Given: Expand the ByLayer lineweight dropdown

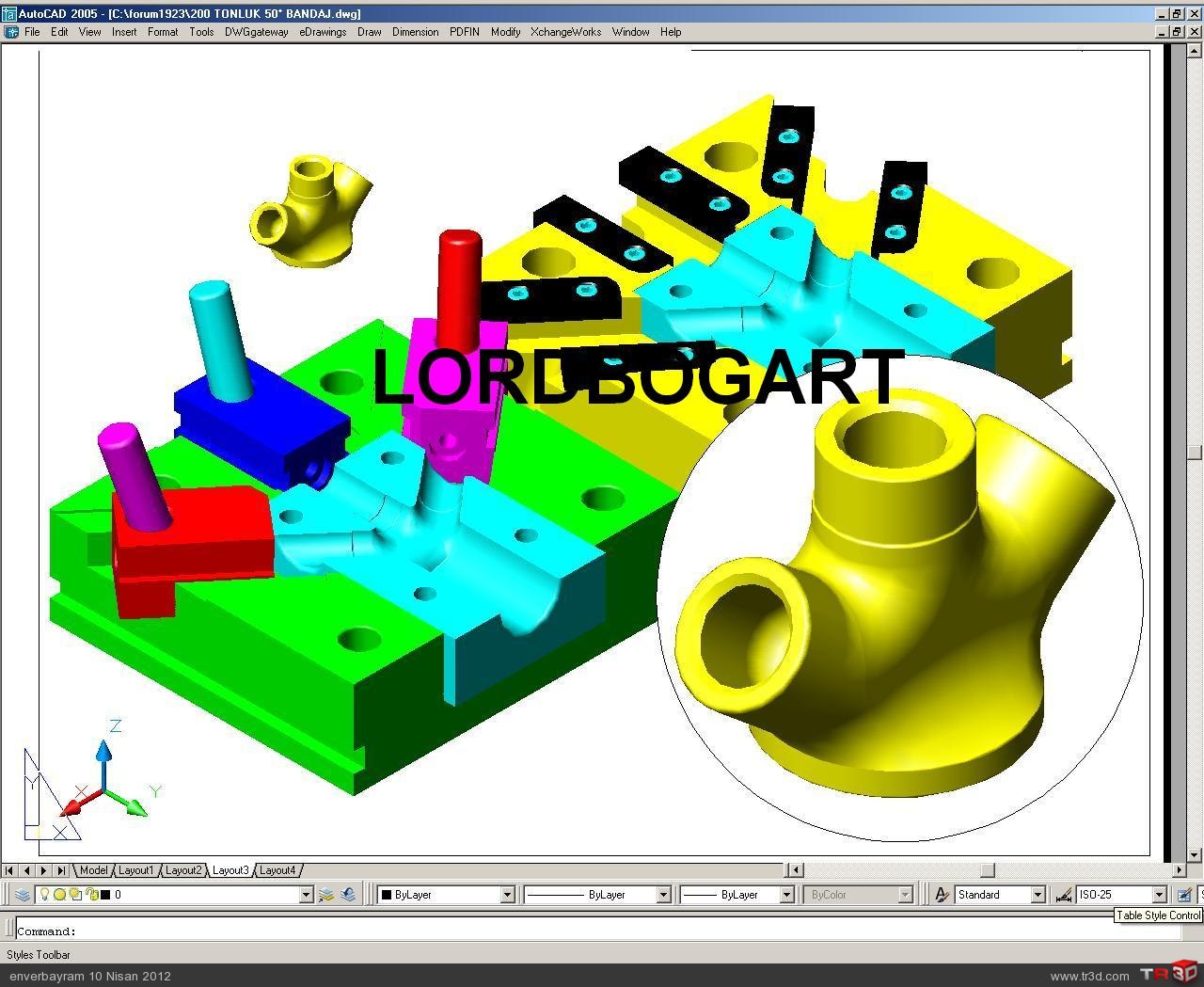Looking at the screenshot, I should click(x=787, y=895).
